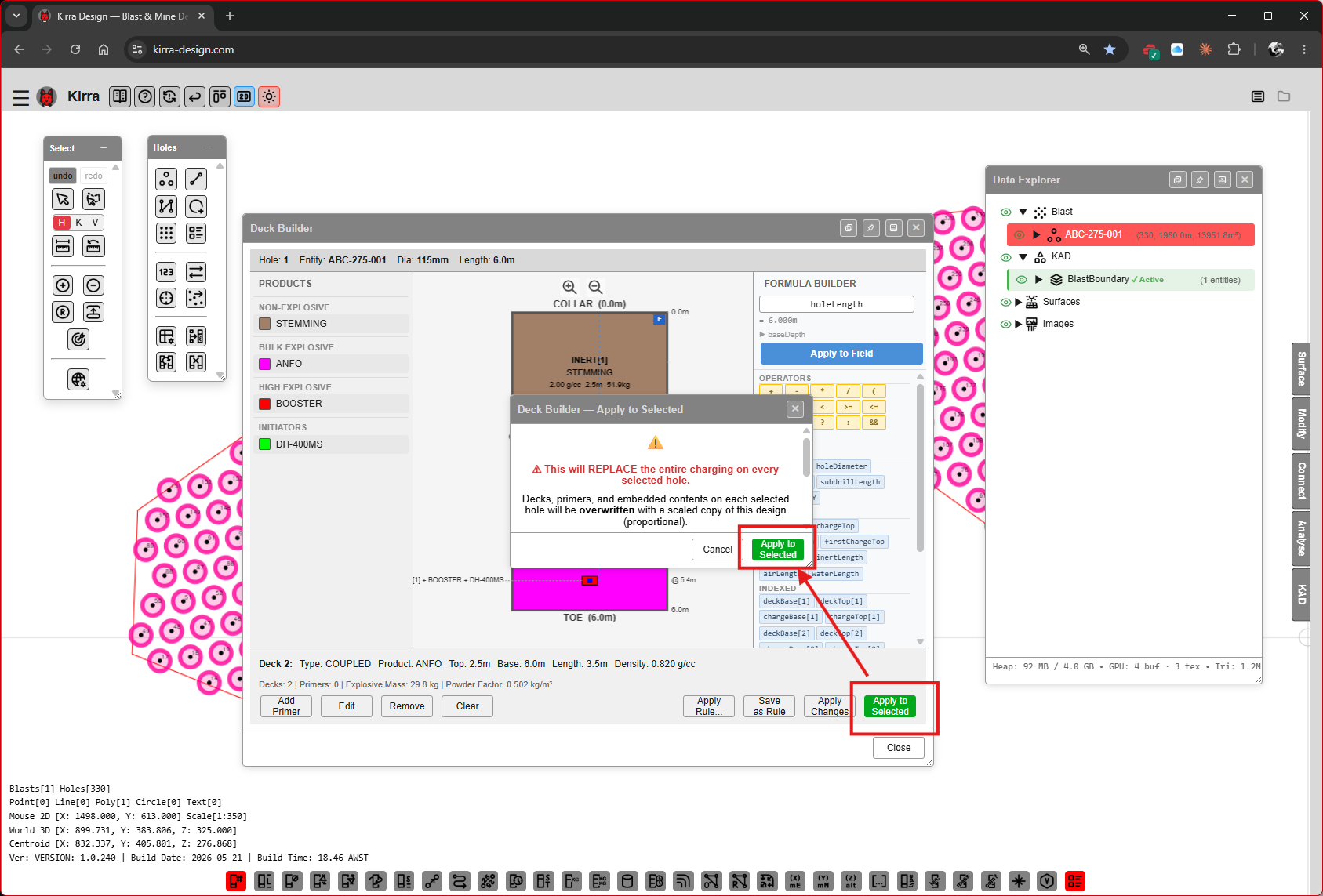Click the holeLength formula input field
This screenshot has width=1323, height=896.
coord(837,304)
